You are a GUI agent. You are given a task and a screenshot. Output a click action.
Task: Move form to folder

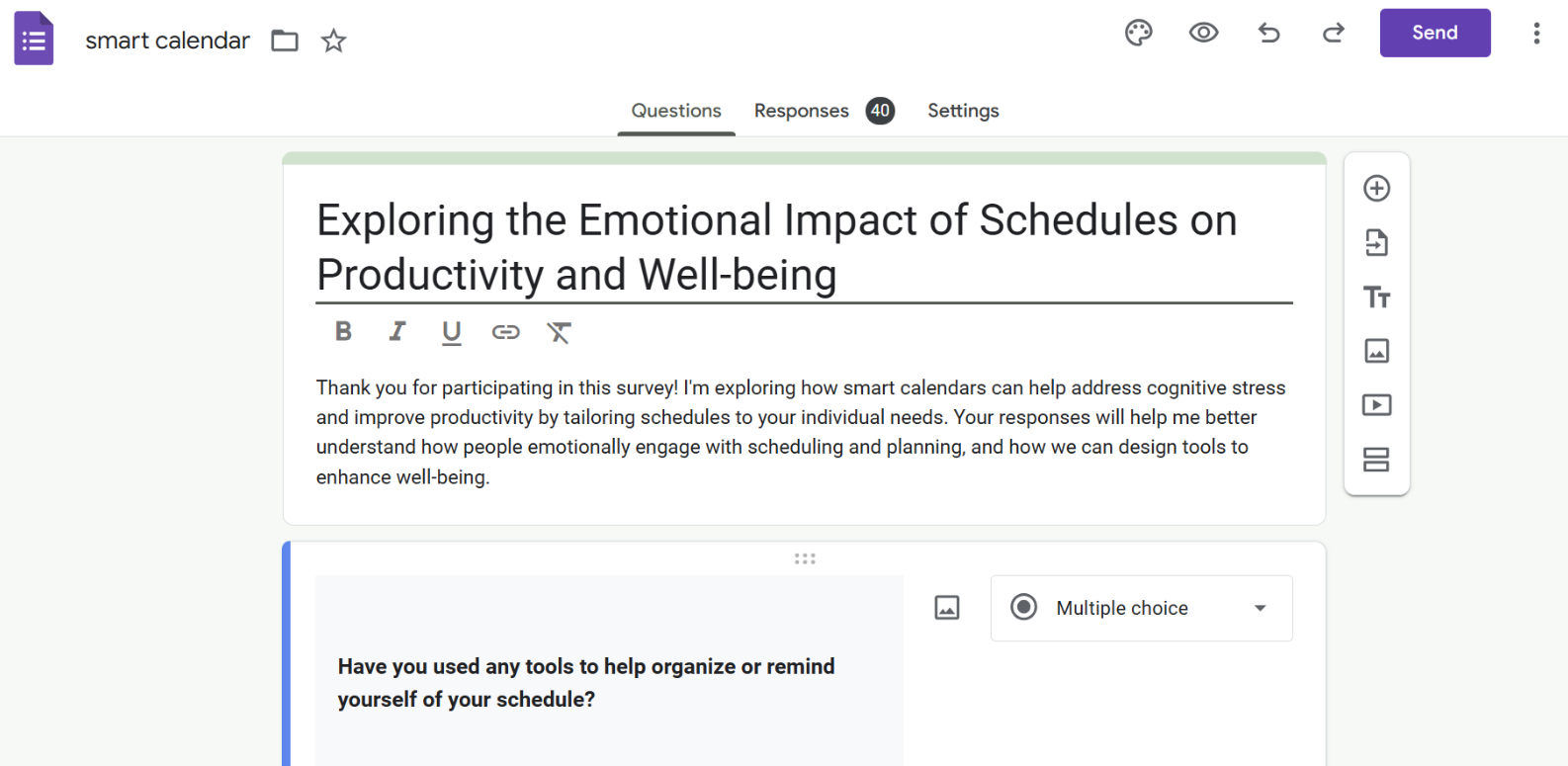[x=285, y=41]
